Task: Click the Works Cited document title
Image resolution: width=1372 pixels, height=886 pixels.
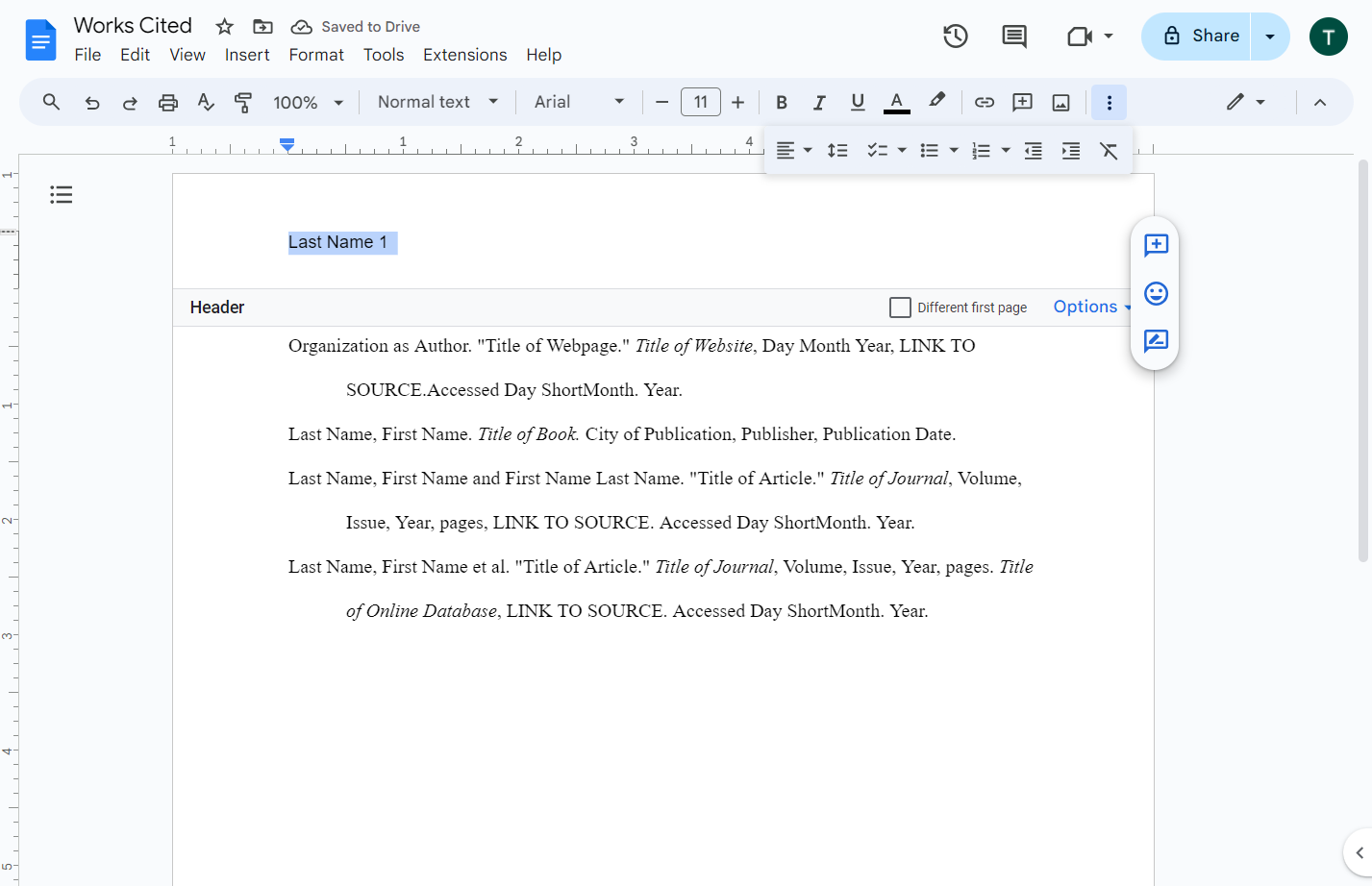Action: [133, 26]
